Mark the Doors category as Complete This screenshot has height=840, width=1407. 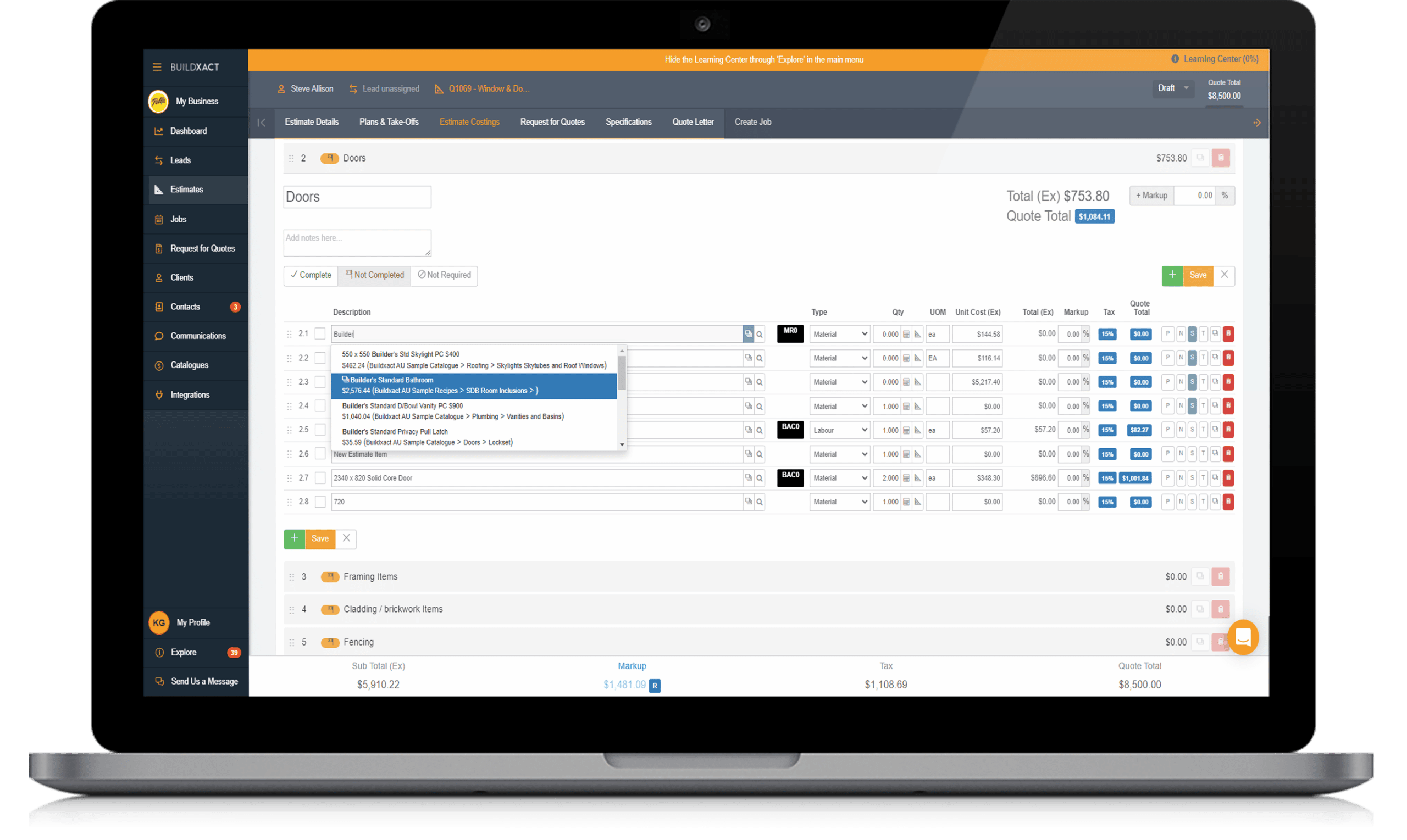(311, 276)
